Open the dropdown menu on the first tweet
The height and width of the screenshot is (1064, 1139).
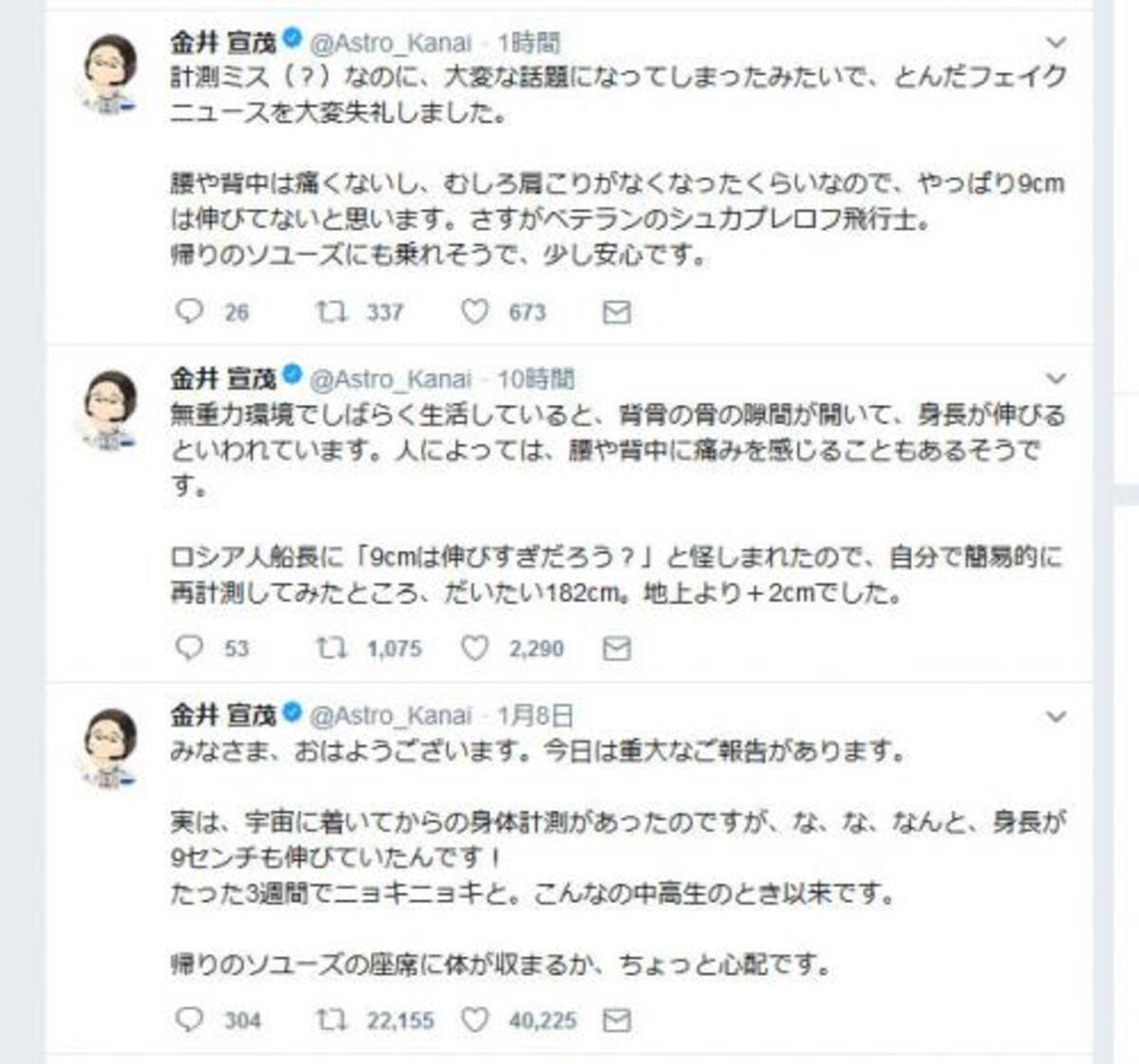(x=1054, y=40)
